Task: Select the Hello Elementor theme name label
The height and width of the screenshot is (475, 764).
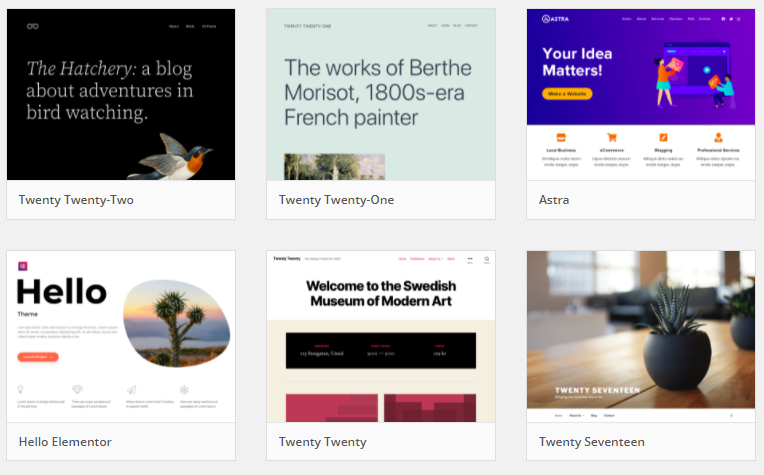Action: [65, 442]
